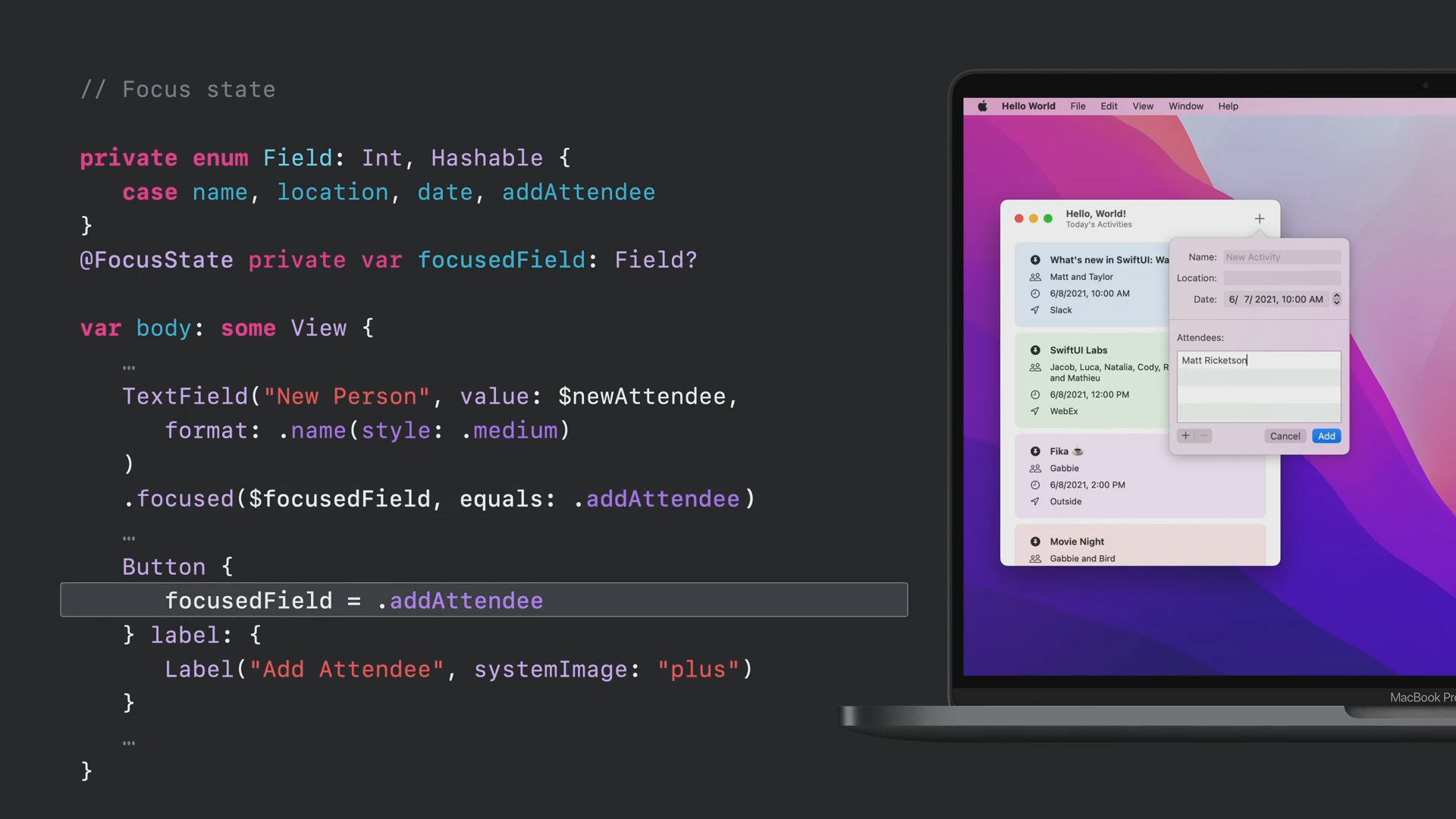Click the clock icon in Fika card

click(x=1035, y=485)
